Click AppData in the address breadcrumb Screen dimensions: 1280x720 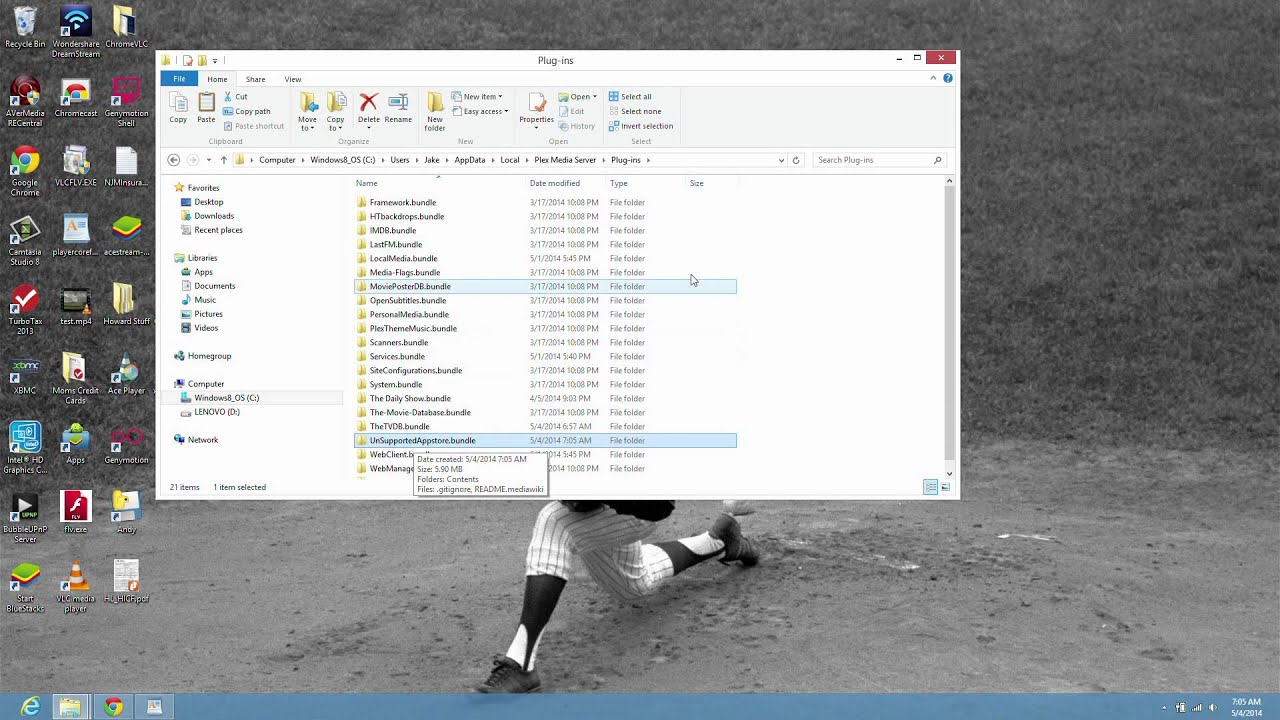coord(470,160)
